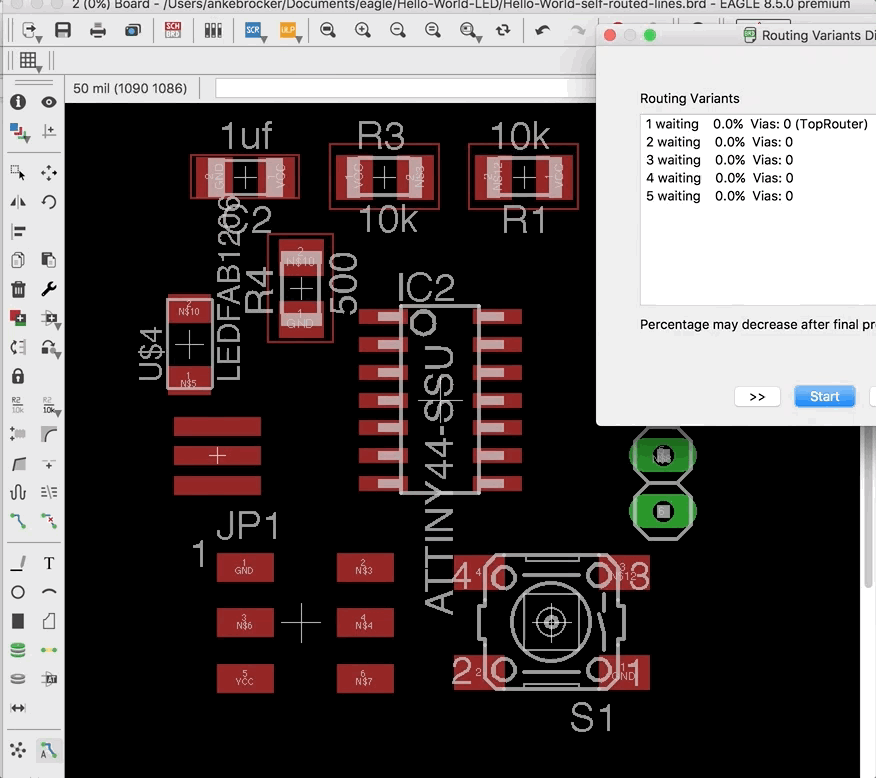Screen dimensions: 876x778
Task: Select the Align tool
Action: [18, 231]
